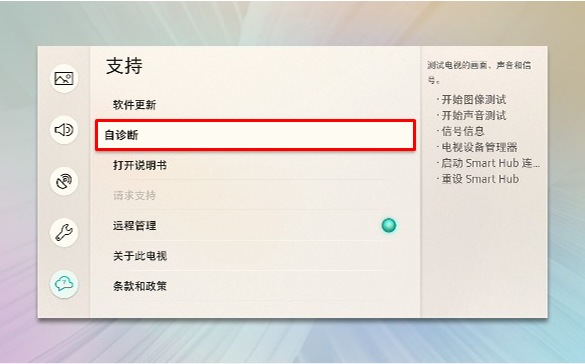The height and width of the screenshot is (364, 585).
Task: Open 打开说明书 entry
Action: pyautogui.click(x=140, y=165)
